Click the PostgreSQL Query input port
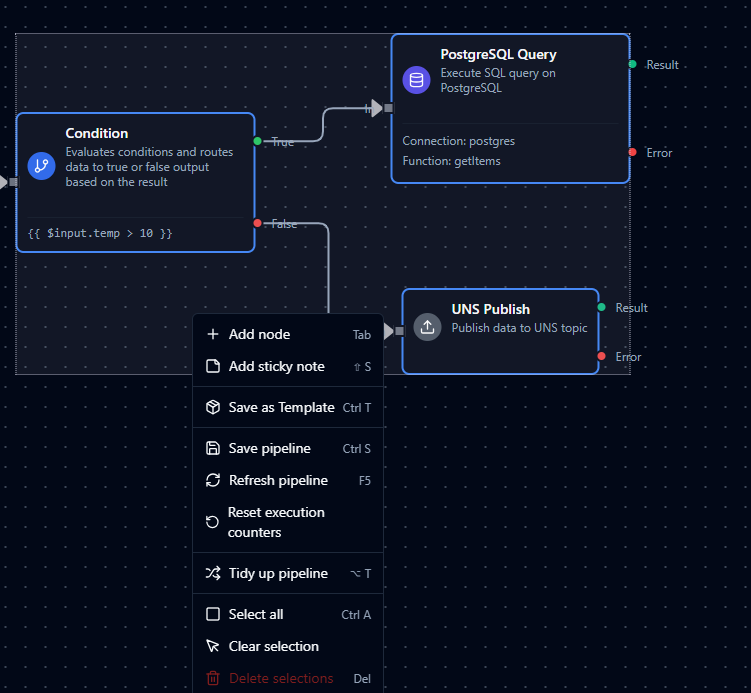Viewport: 751px width, 693px height. coord(388,108)
